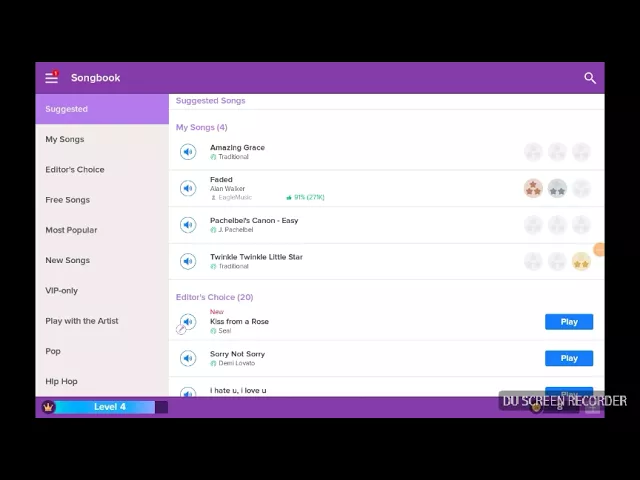
Task: Select the Faded song title
Action: [221, 180]
